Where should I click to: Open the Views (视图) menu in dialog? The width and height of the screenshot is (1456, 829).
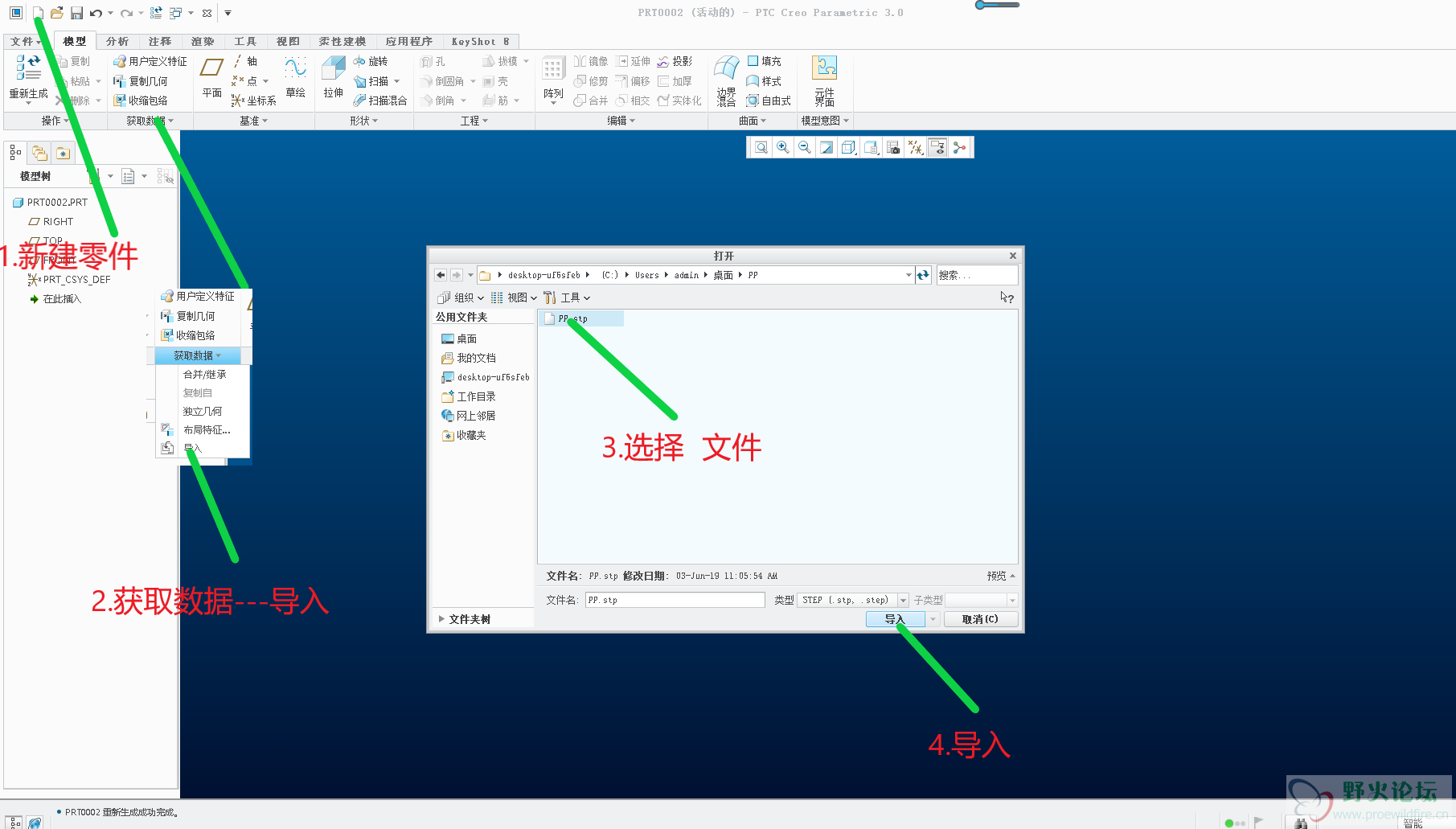point(514,298)
